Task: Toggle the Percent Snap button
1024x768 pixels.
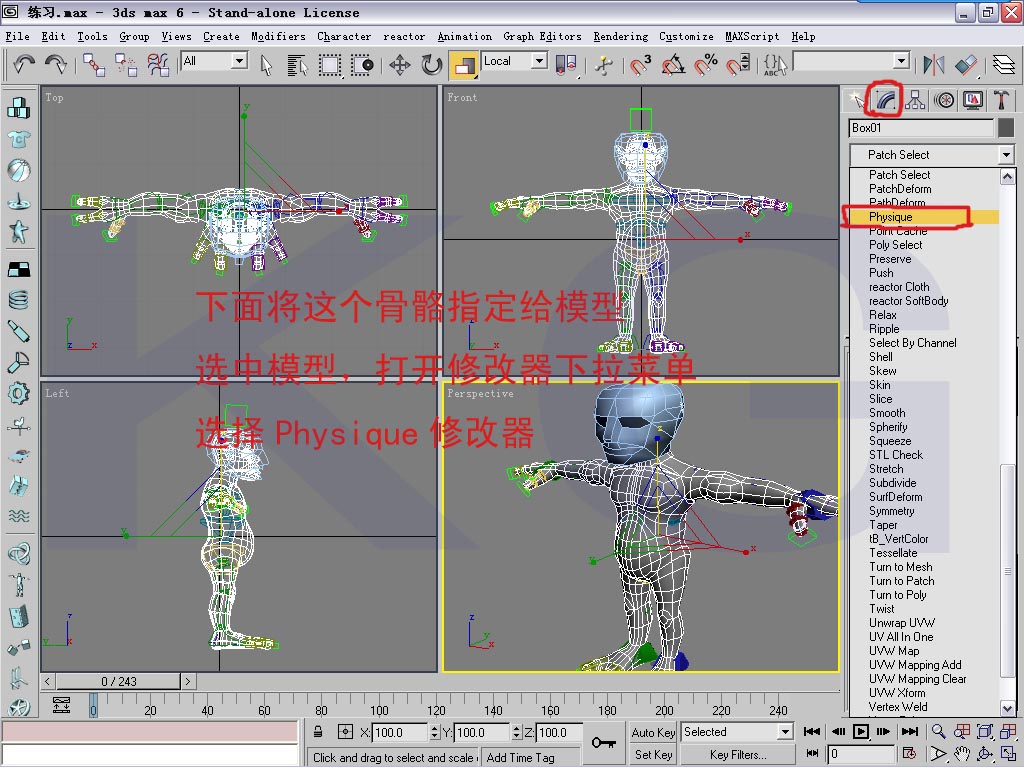Action: point(706,65)
